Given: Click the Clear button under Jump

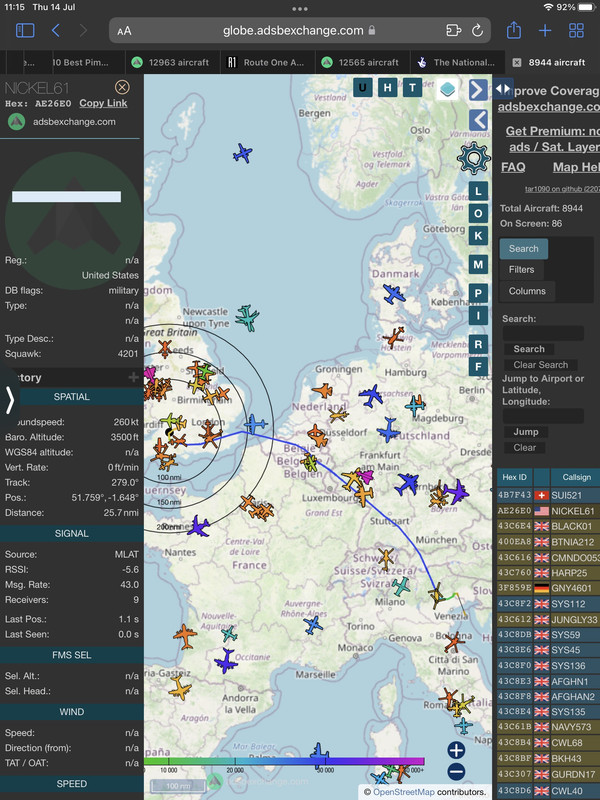Looking at the screenshot, I should [x=524, y=447].
